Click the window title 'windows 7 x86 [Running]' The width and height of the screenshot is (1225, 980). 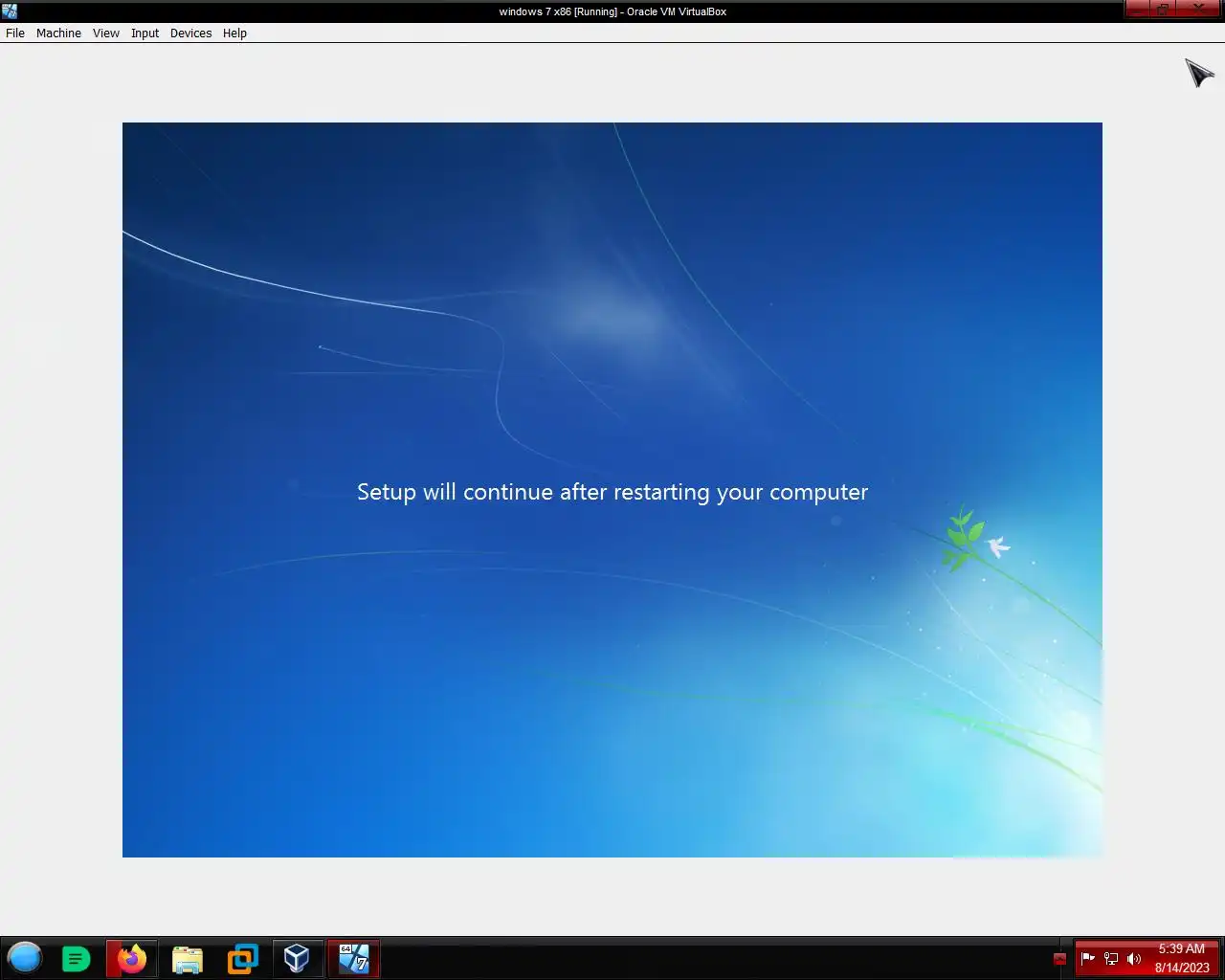[x=558, y=11]
